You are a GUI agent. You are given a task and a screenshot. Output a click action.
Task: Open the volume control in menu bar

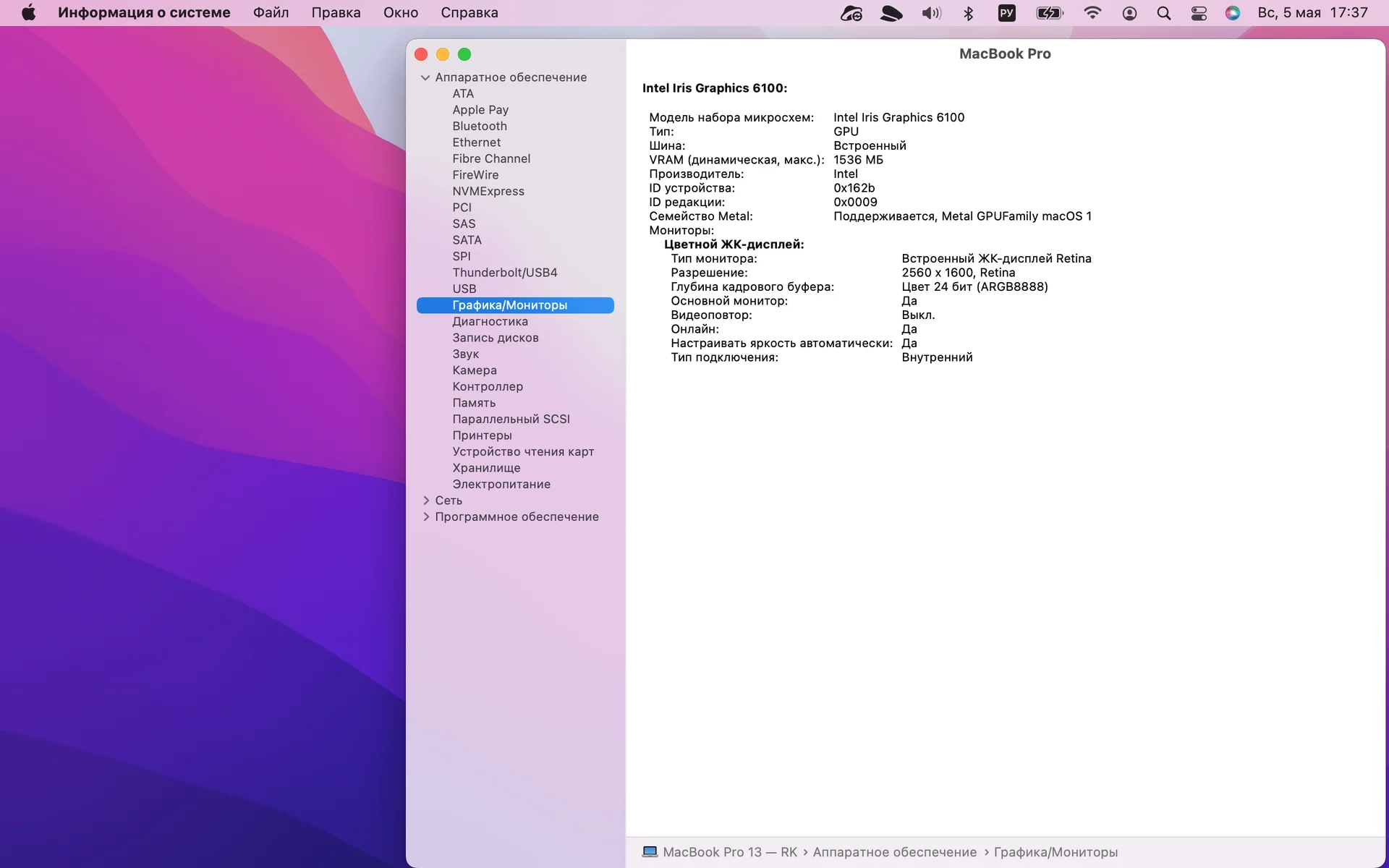pyautogui.click(x=931, y=13)
